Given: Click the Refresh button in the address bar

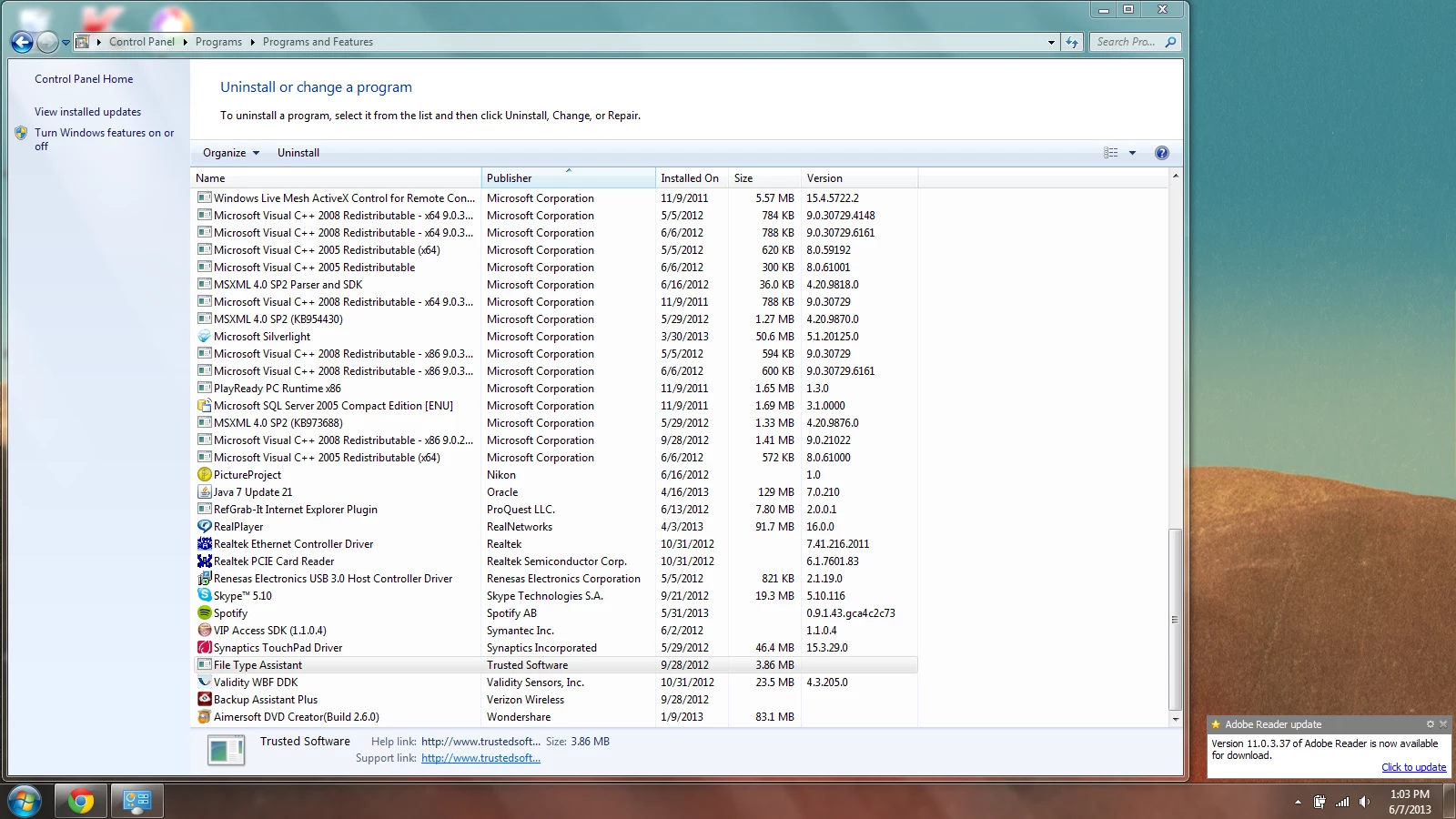Looking at the screenshot, I should pyautogui.click(x=1072, y=42).
